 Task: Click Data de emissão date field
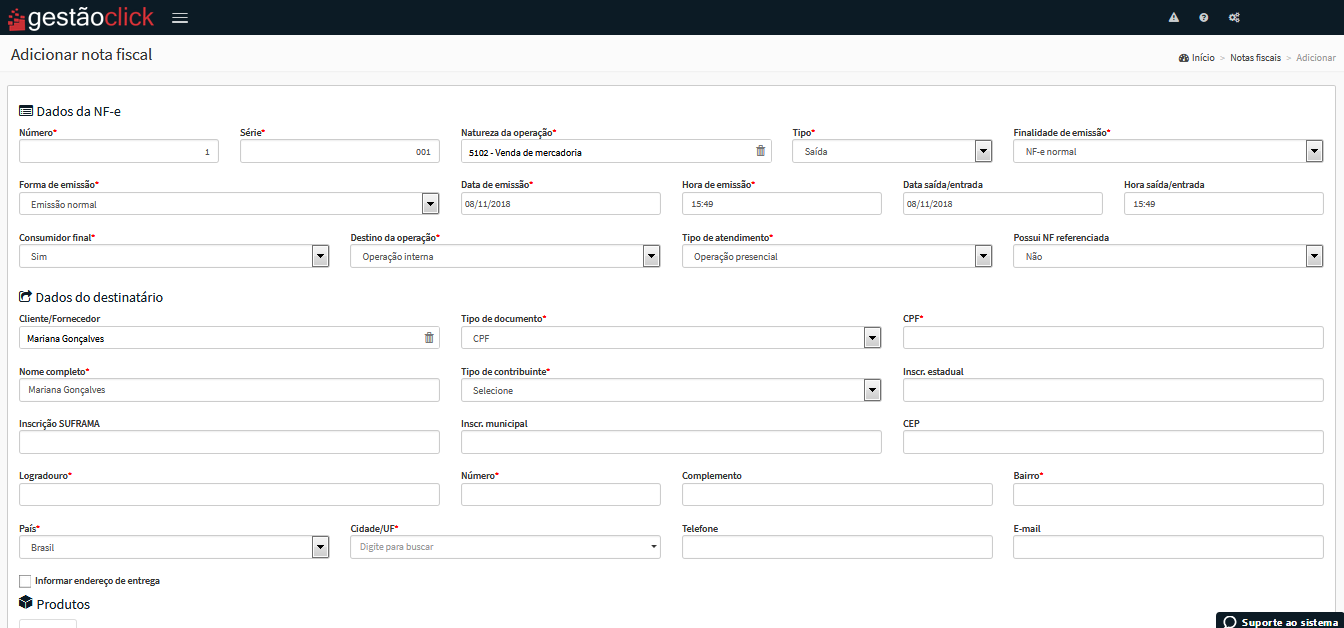[x=561, y=204]
